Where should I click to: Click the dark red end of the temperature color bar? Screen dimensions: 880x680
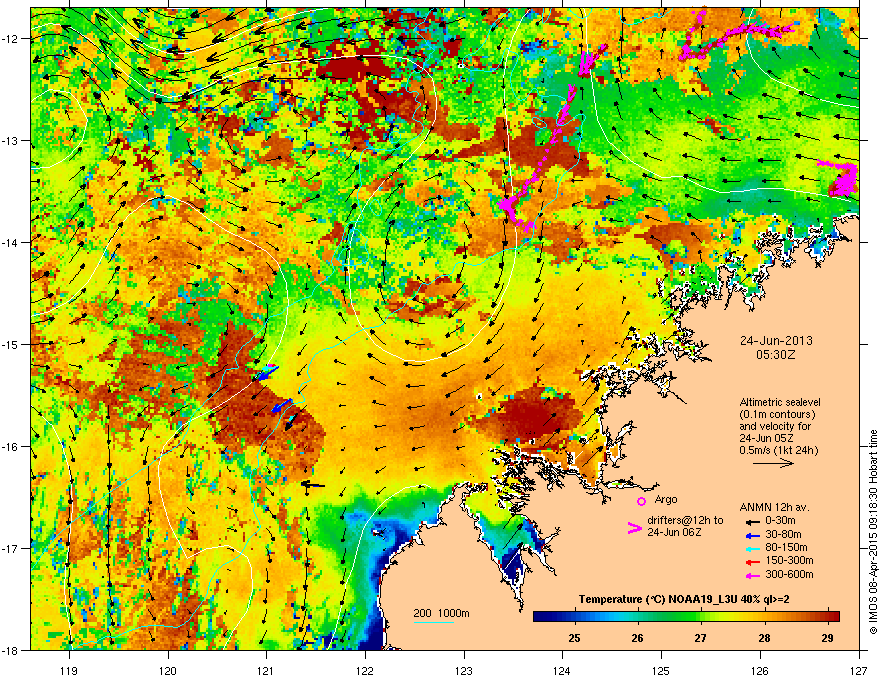833,616
